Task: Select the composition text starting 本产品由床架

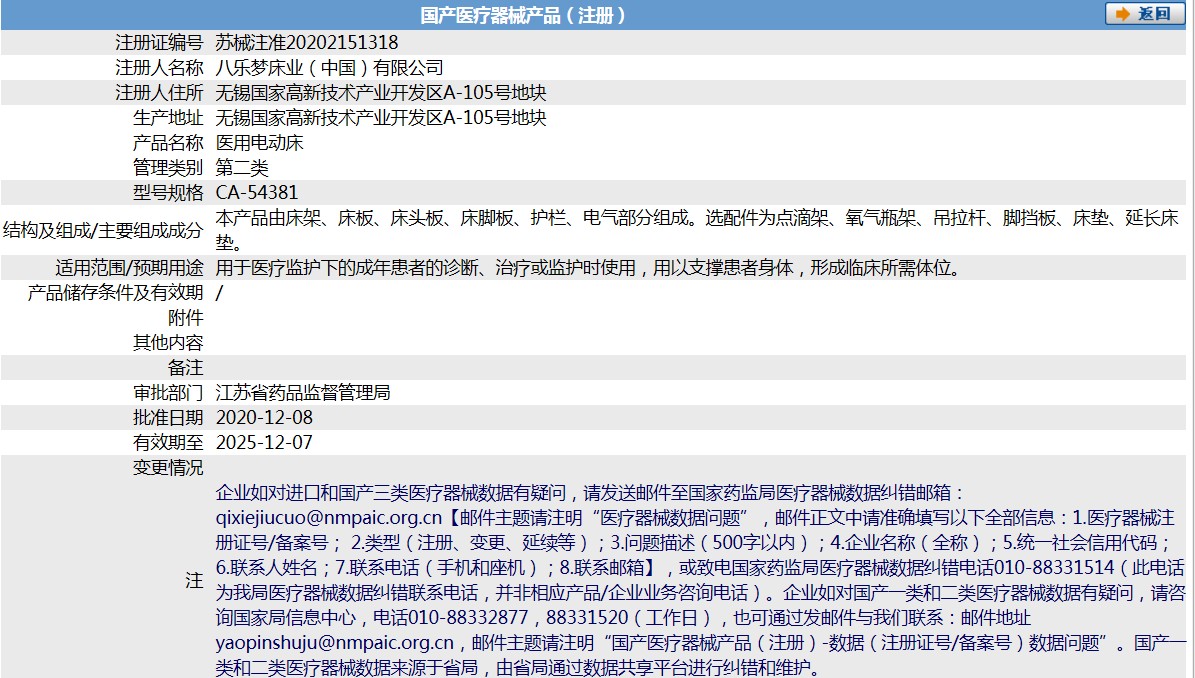Action: click(697, 230)
